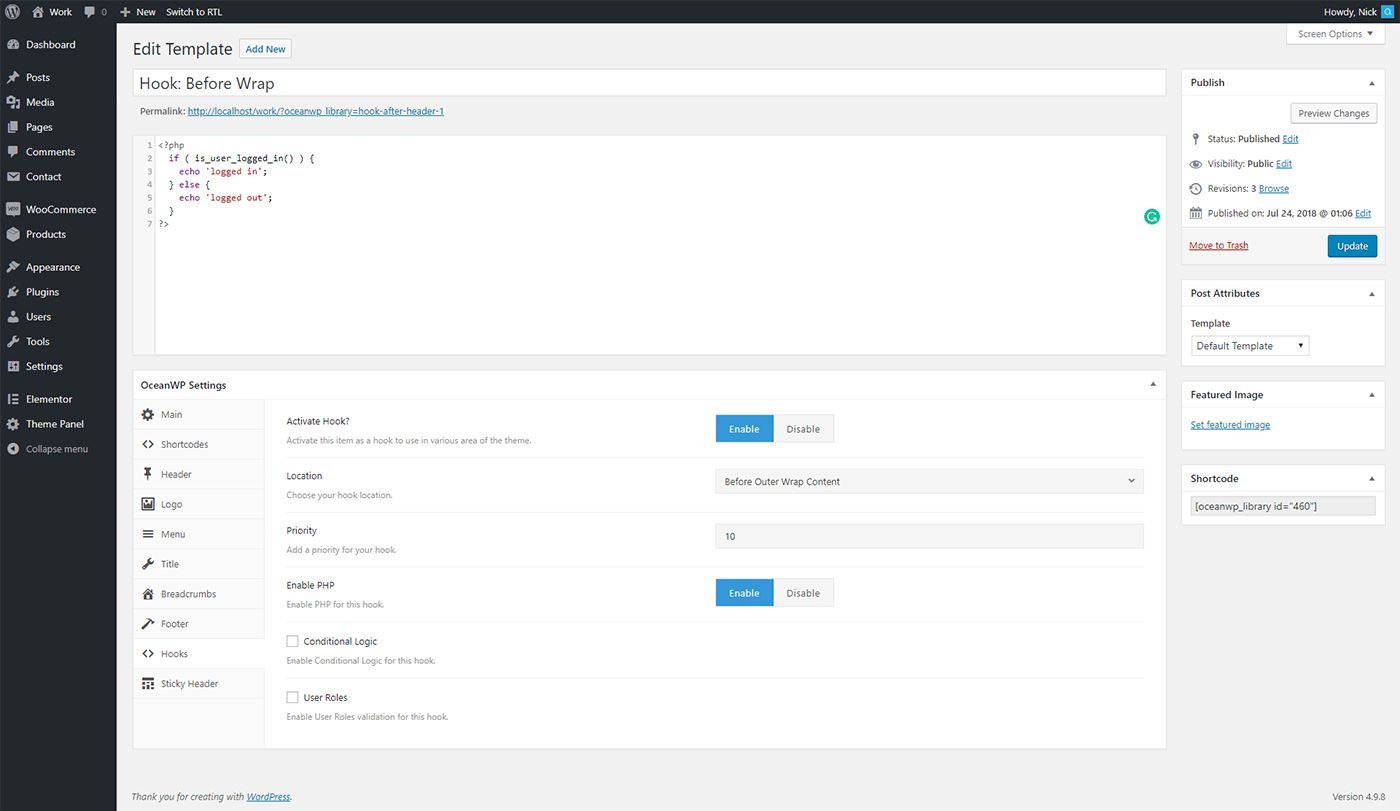This screenshot has height=811, width=1400.
Task: Click the Pages icon in sidebar
Action: click(13, 127)
